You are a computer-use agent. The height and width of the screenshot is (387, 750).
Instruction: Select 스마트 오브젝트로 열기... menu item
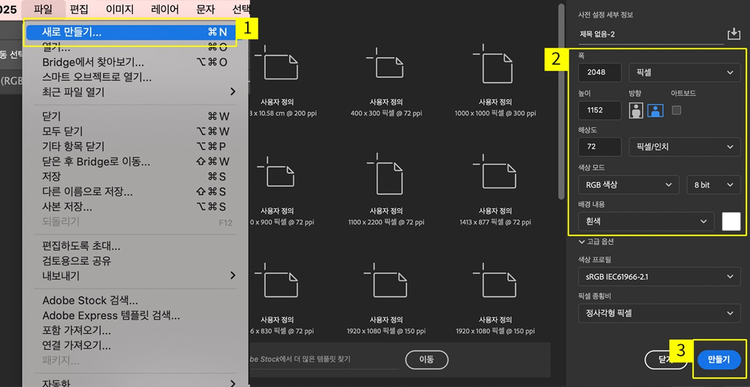pyautogui.click(x=135, y=77)
